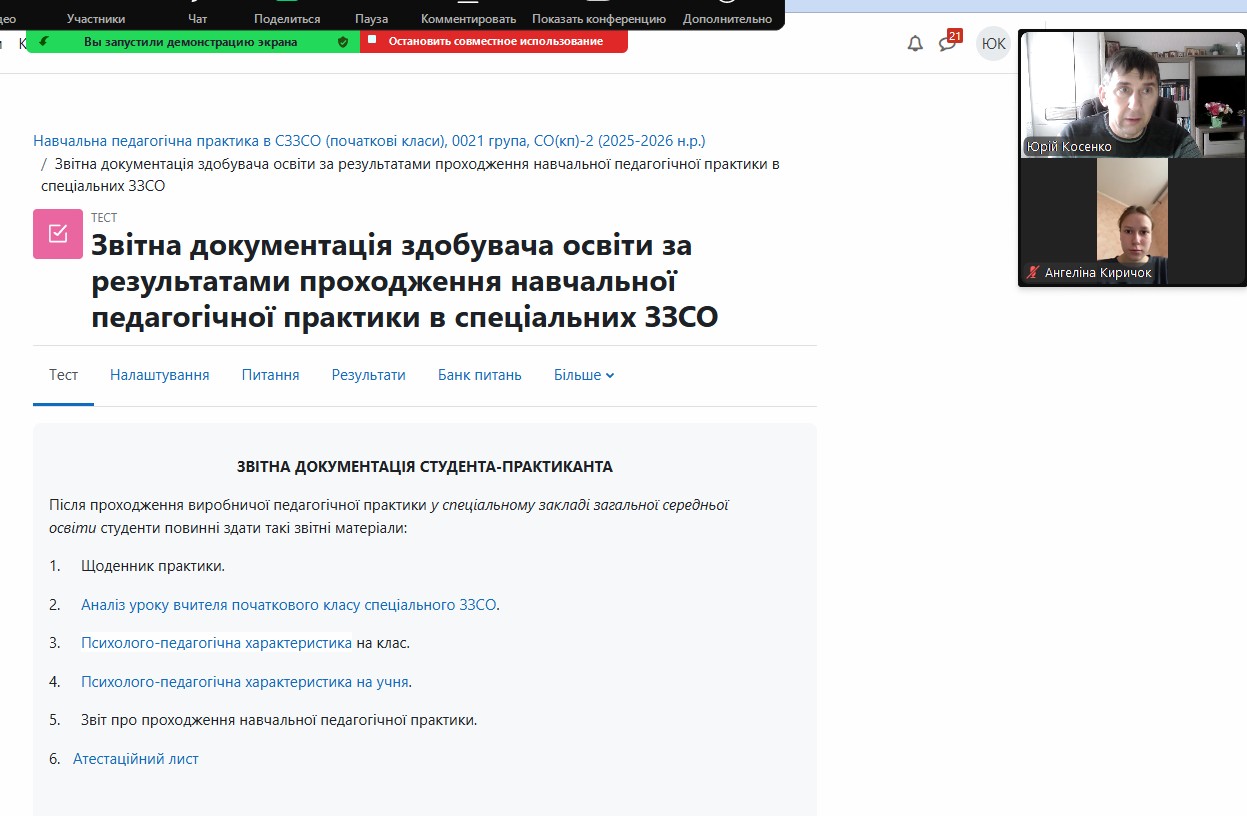Open Психолого-педагогічна характеристика на учня link

click(245, 682)
